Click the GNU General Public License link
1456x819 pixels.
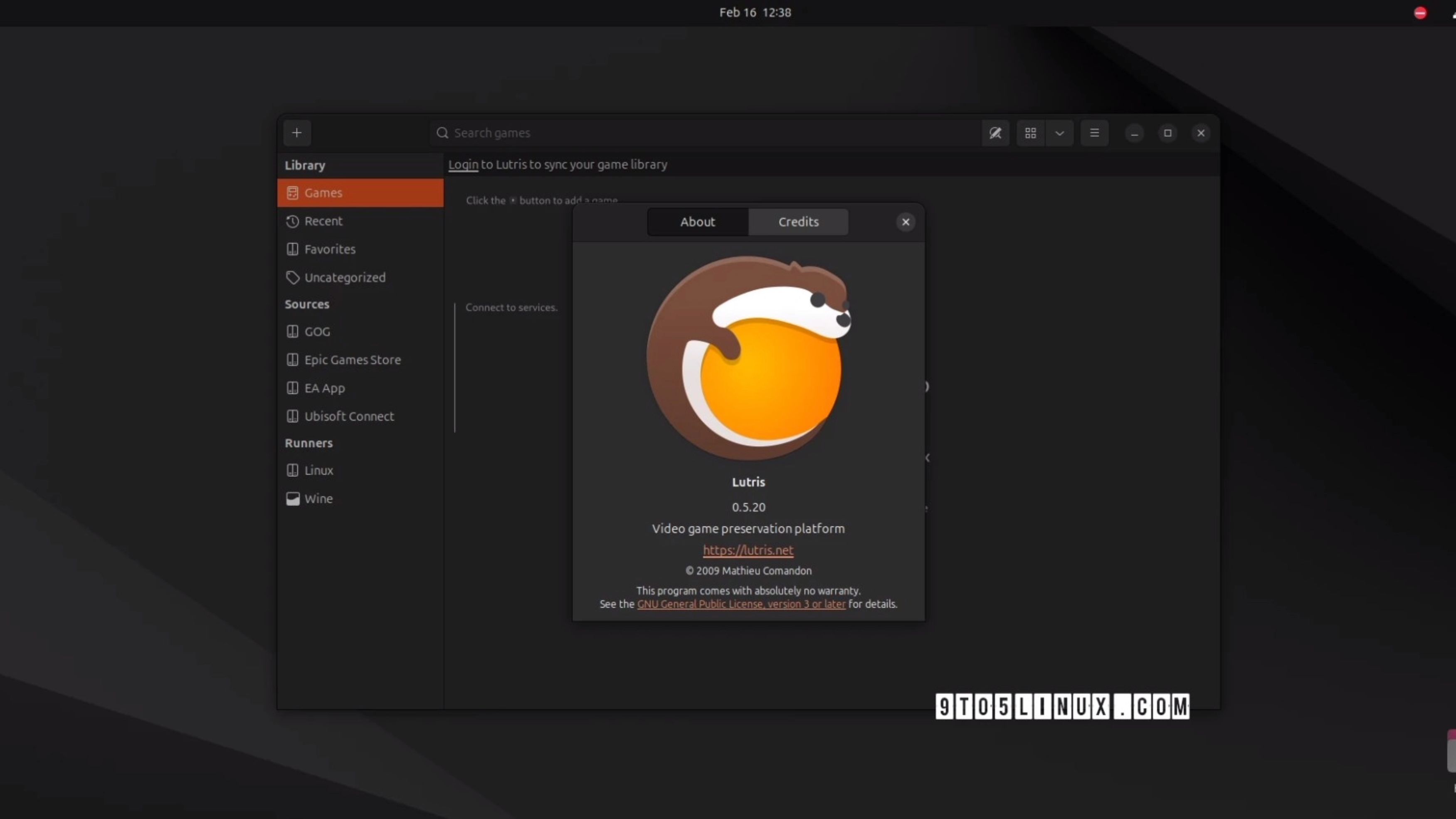pyautogui.click(x=741, y=604)
